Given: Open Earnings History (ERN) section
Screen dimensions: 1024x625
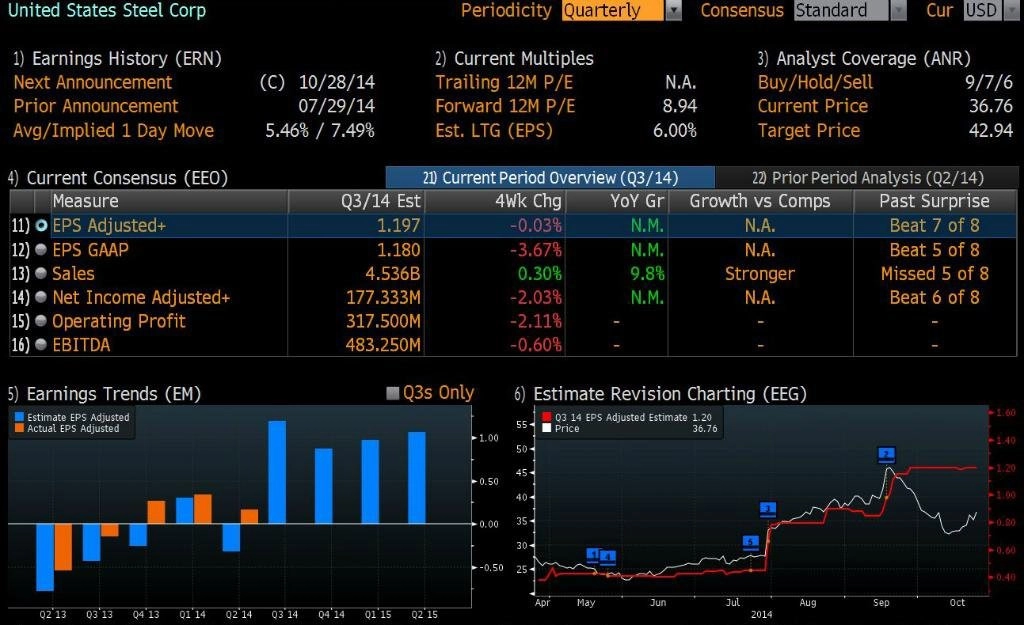Looking at the screenshot, I should (118, 59).
